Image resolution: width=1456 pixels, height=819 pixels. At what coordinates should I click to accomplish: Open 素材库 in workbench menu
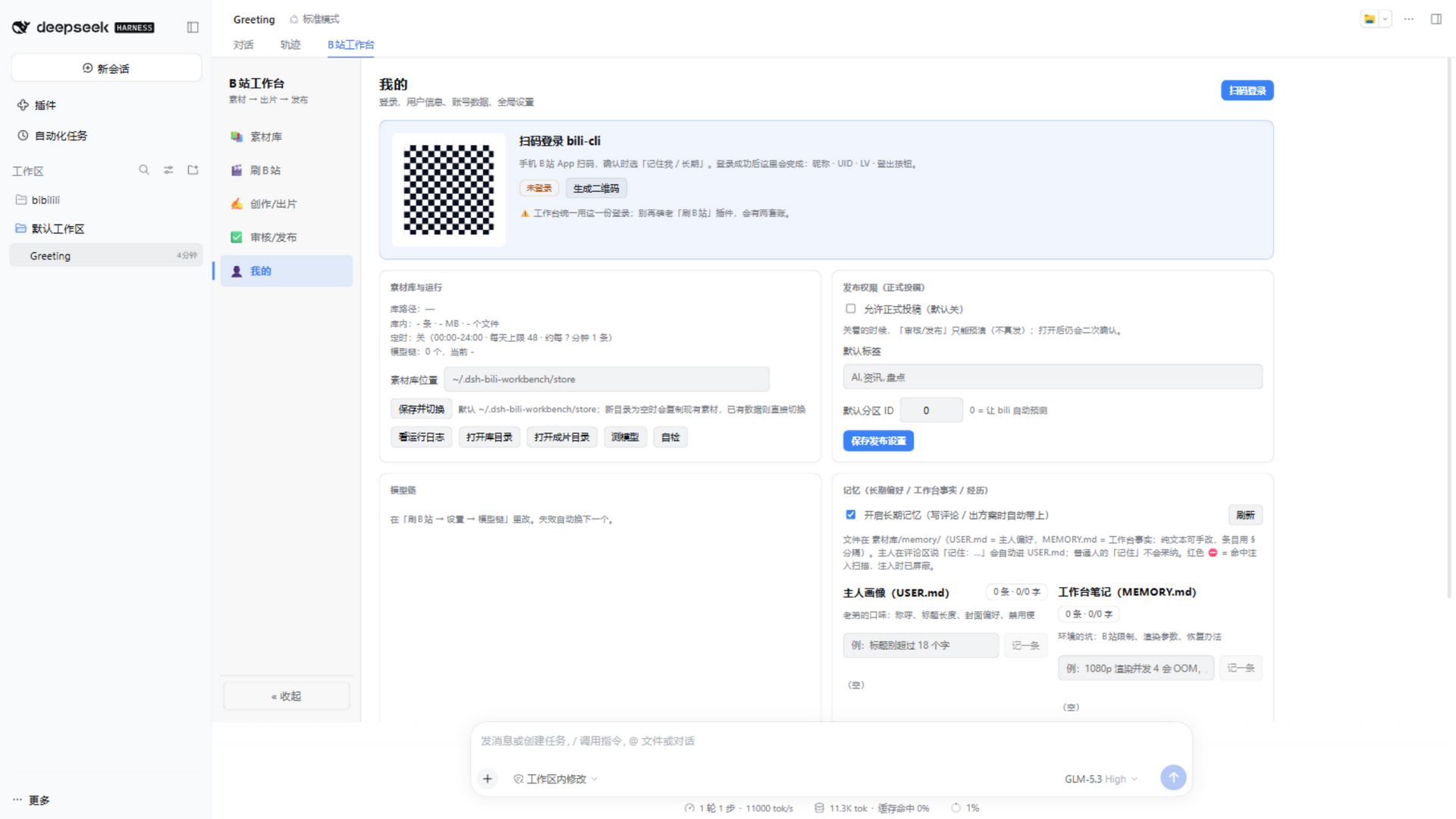[x=287, y=136]
